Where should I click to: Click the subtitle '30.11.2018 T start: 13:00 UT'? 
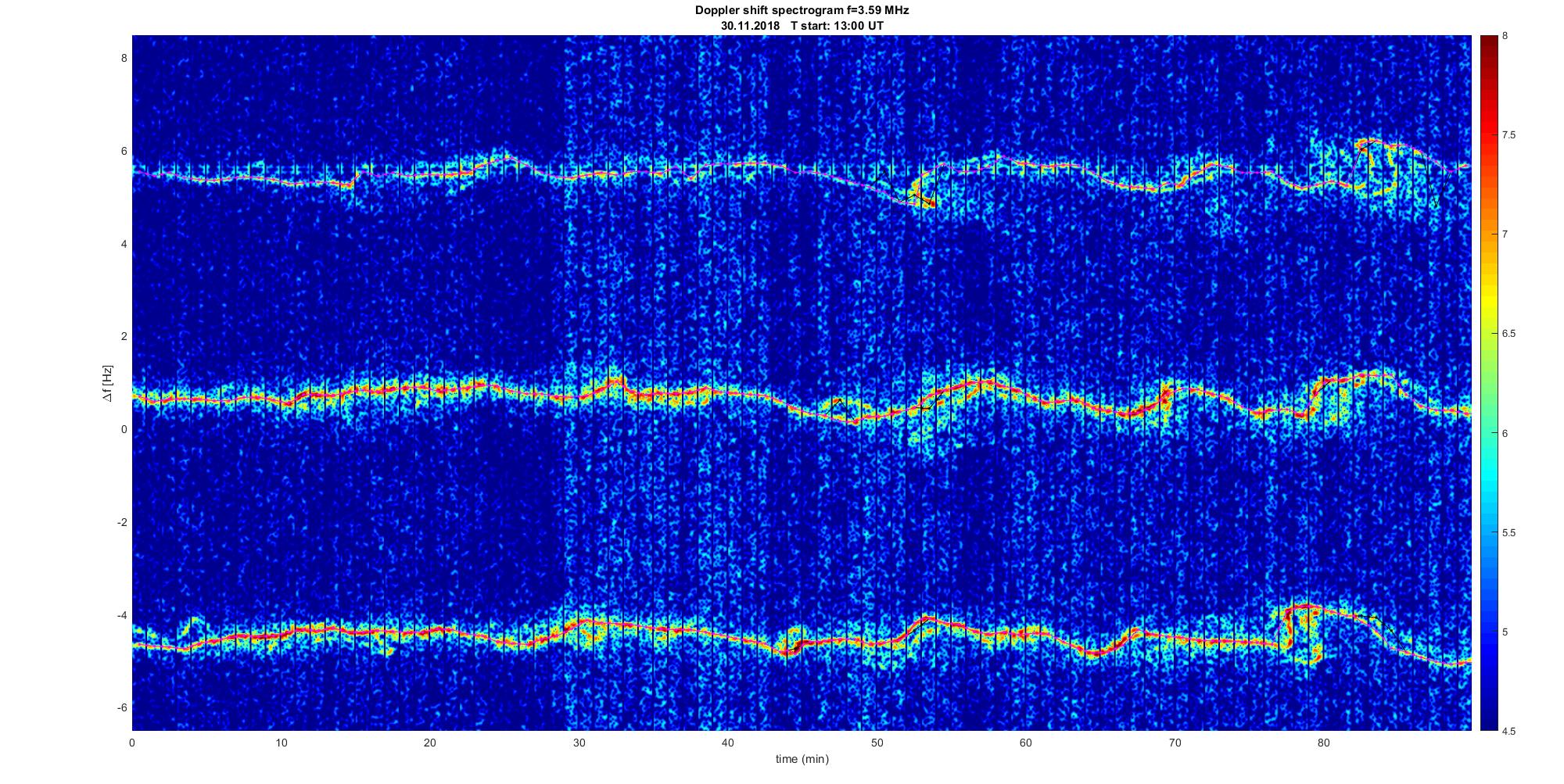pos(802,25)
